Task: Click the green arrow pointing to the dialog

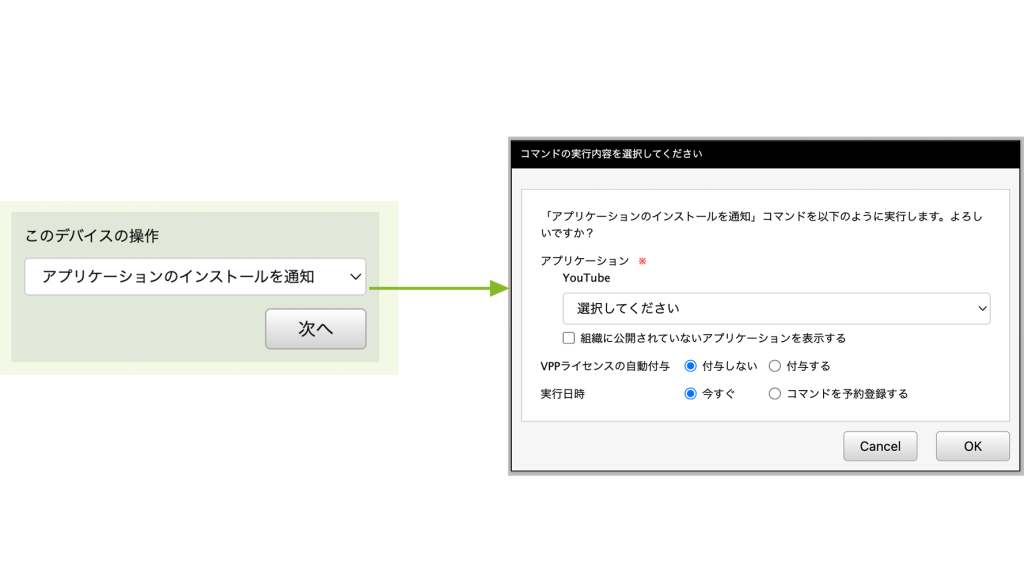Action: click(x=440, y=289)
